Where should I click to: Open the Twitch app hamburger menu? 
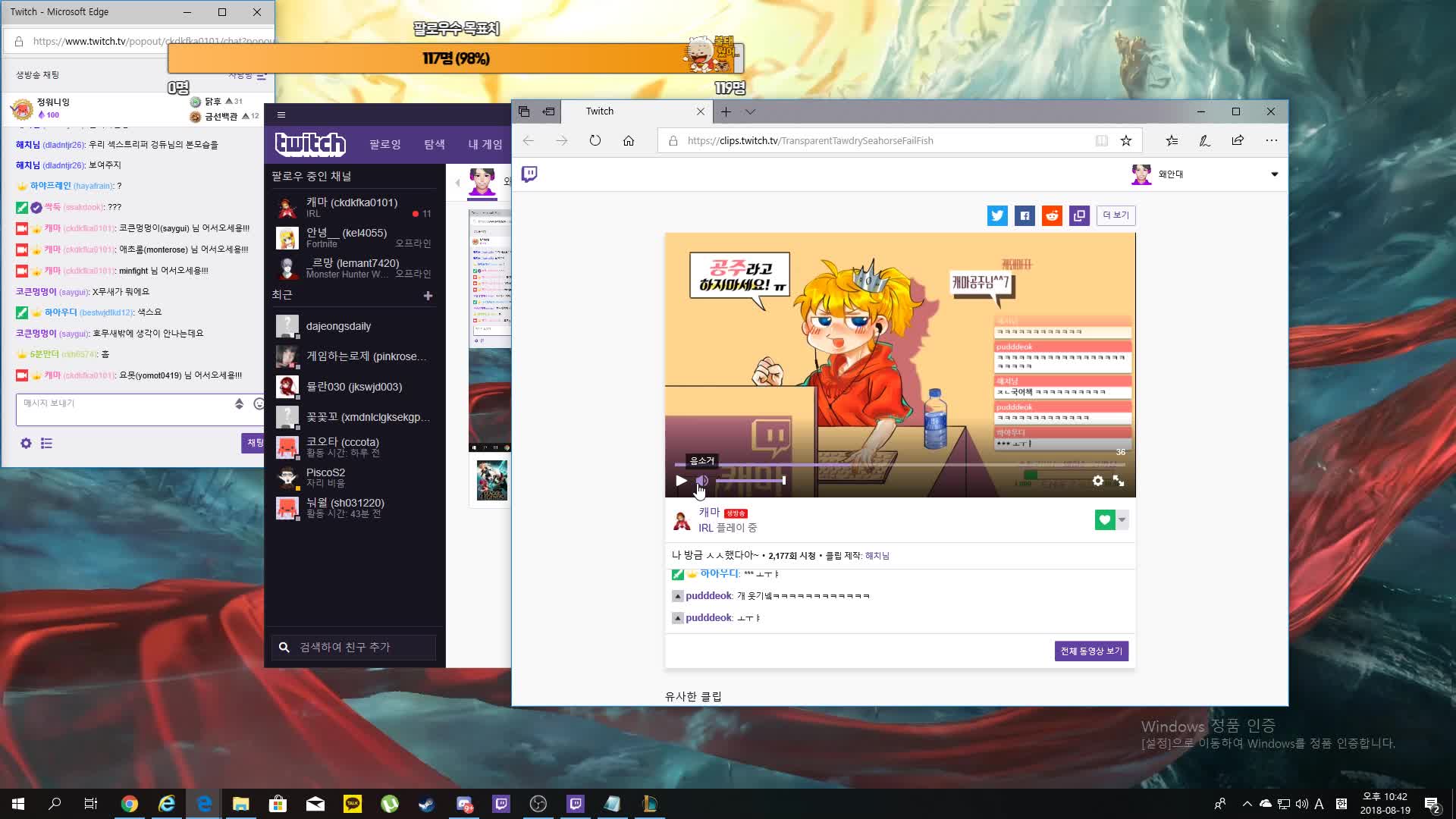[x=281, y=115]
